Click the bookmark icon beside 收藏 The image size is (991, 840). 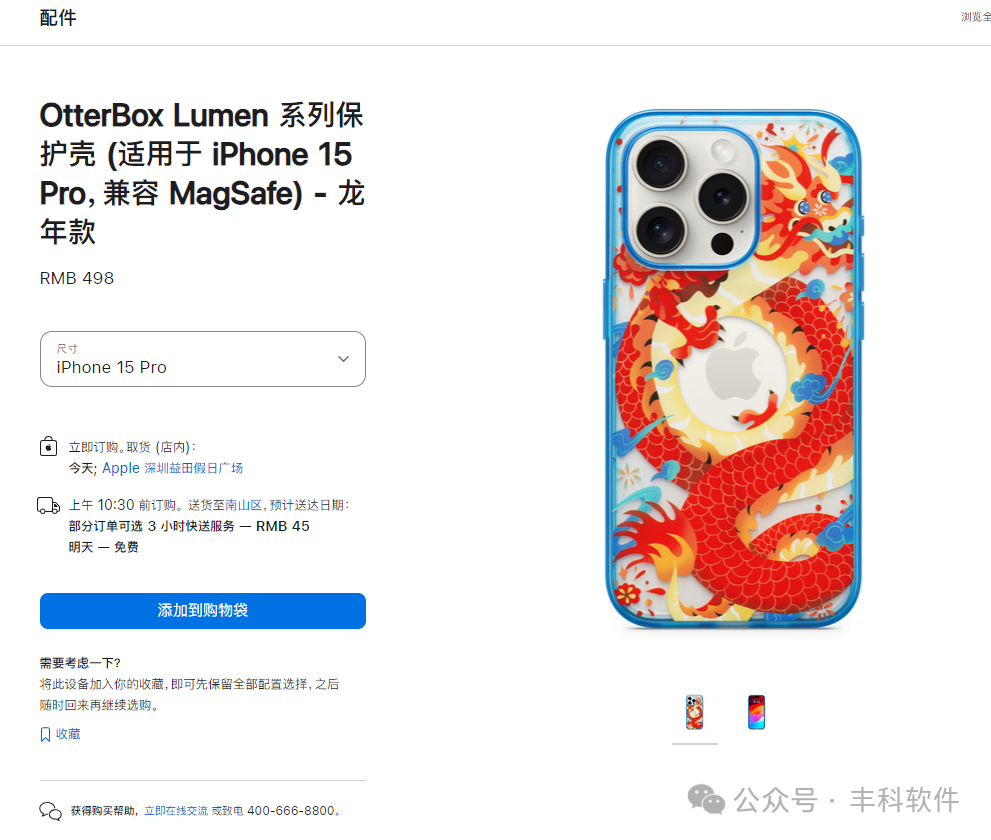pyautogui.click(x=46, y=734)
